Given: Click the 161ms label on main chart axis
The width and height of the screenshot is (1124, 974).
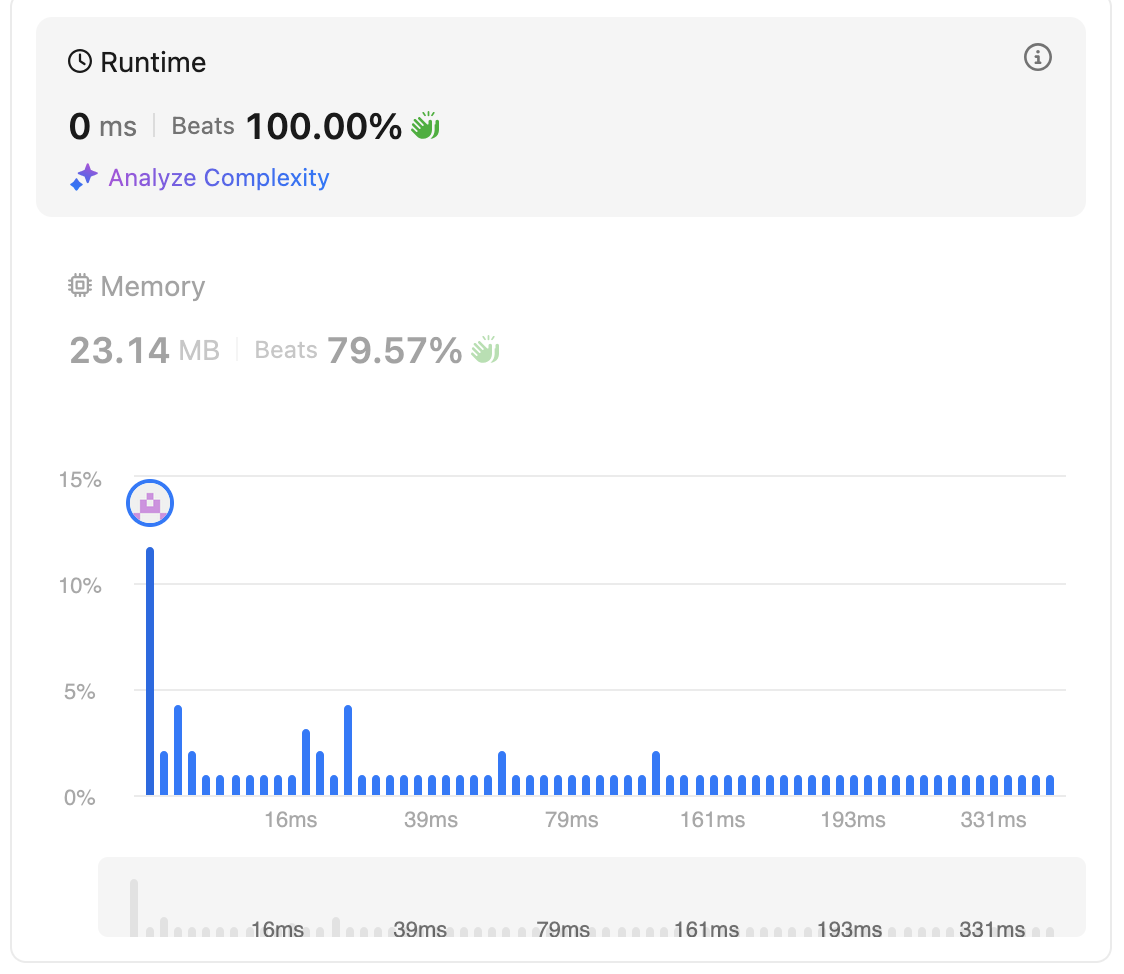Looking at the screenshot, I should 712,820.
